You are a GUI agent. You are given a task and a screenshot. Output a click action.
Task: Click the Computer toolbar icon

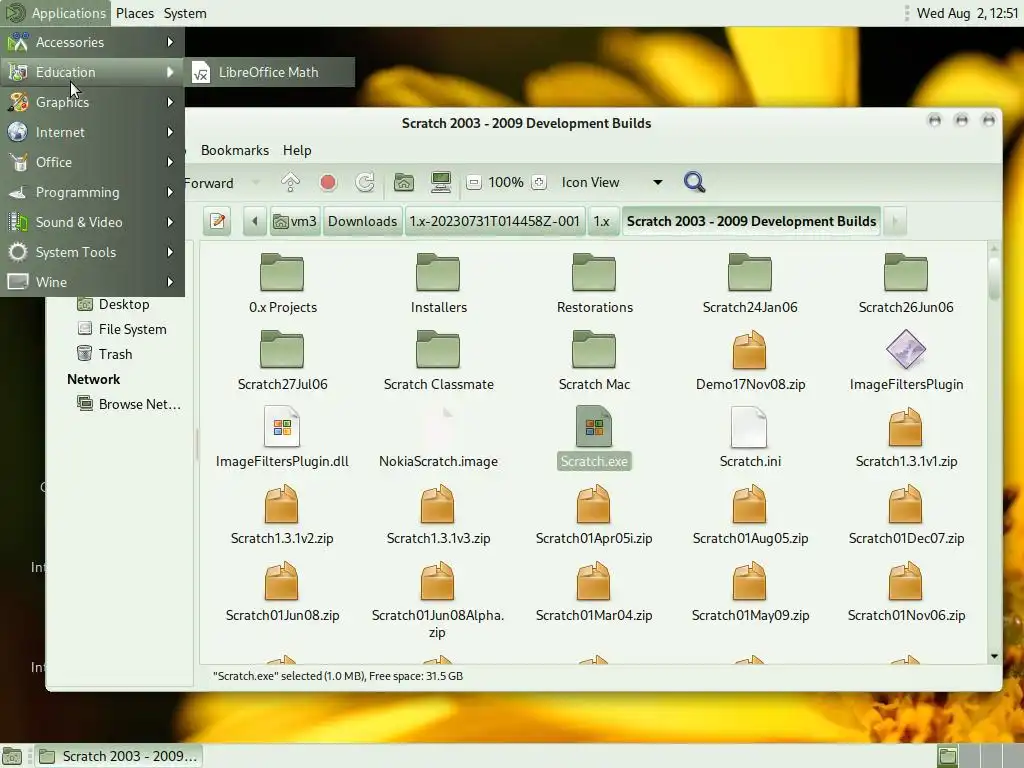(441, 182)
